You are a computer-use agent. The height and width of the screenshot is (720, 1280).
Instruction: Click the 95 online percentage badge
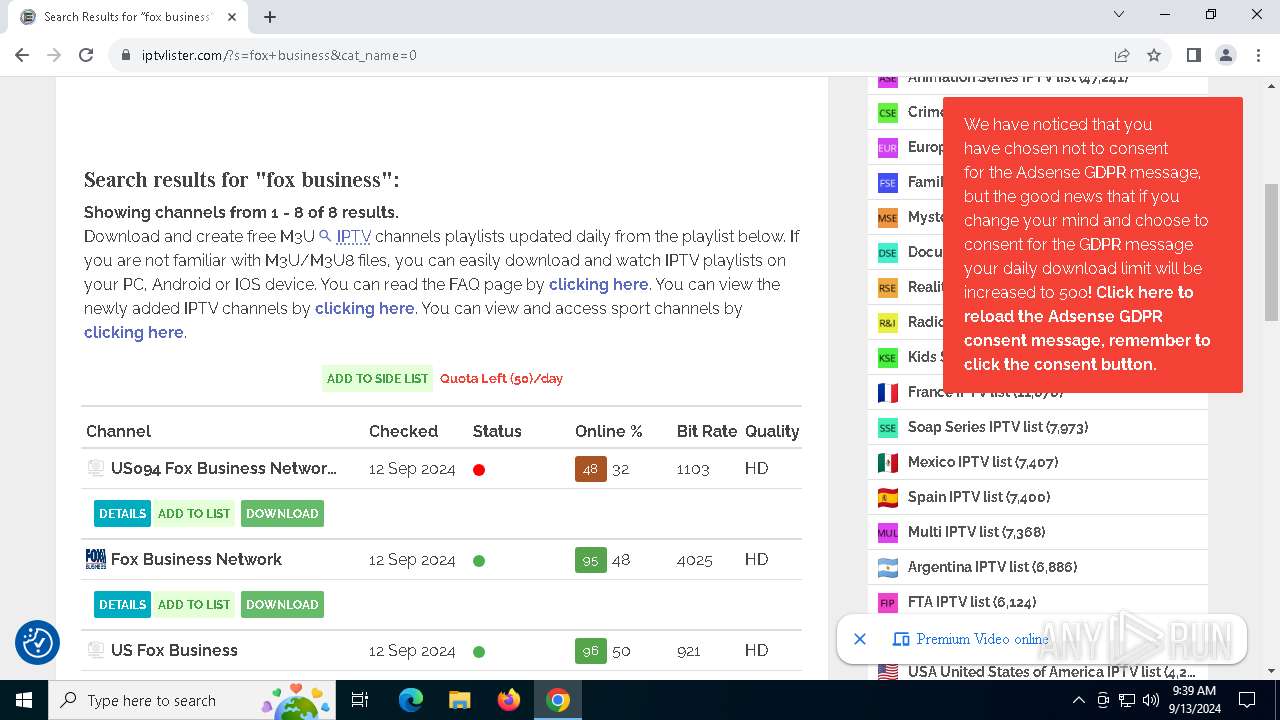tap(590, 560)
